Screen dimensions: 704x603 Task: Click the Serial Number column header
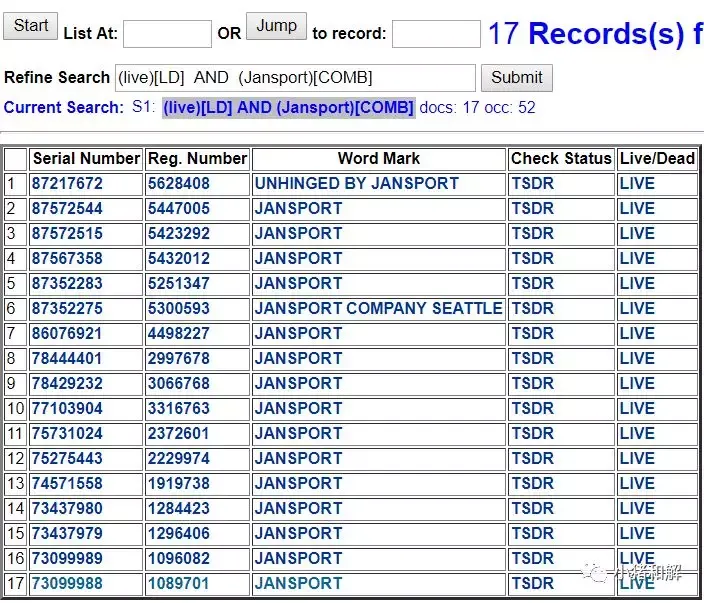(86, 158)
